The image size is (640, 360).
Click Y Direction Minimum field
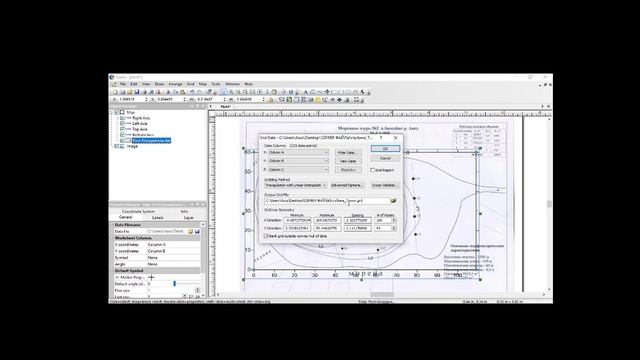pos(297,228)
